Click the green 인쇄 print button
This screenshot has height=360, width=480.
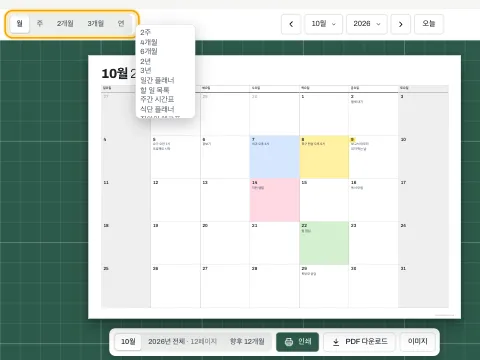pyautogui.click(x=297, y=342)
